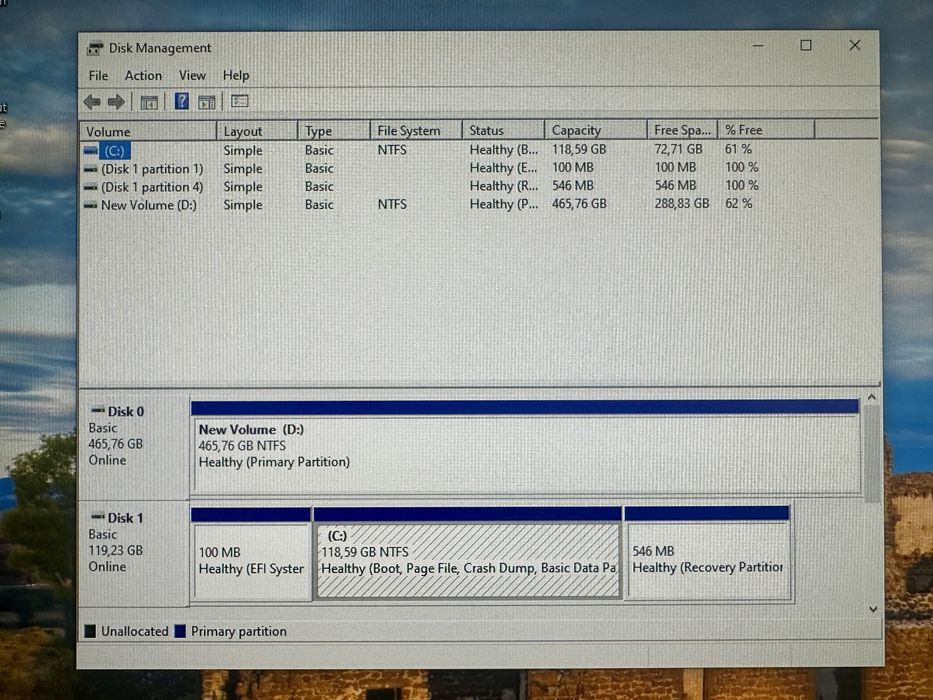Viewport: 933px width, 700px height.
Task: Sort by File System column header
Action: click(x=416, y=130)
